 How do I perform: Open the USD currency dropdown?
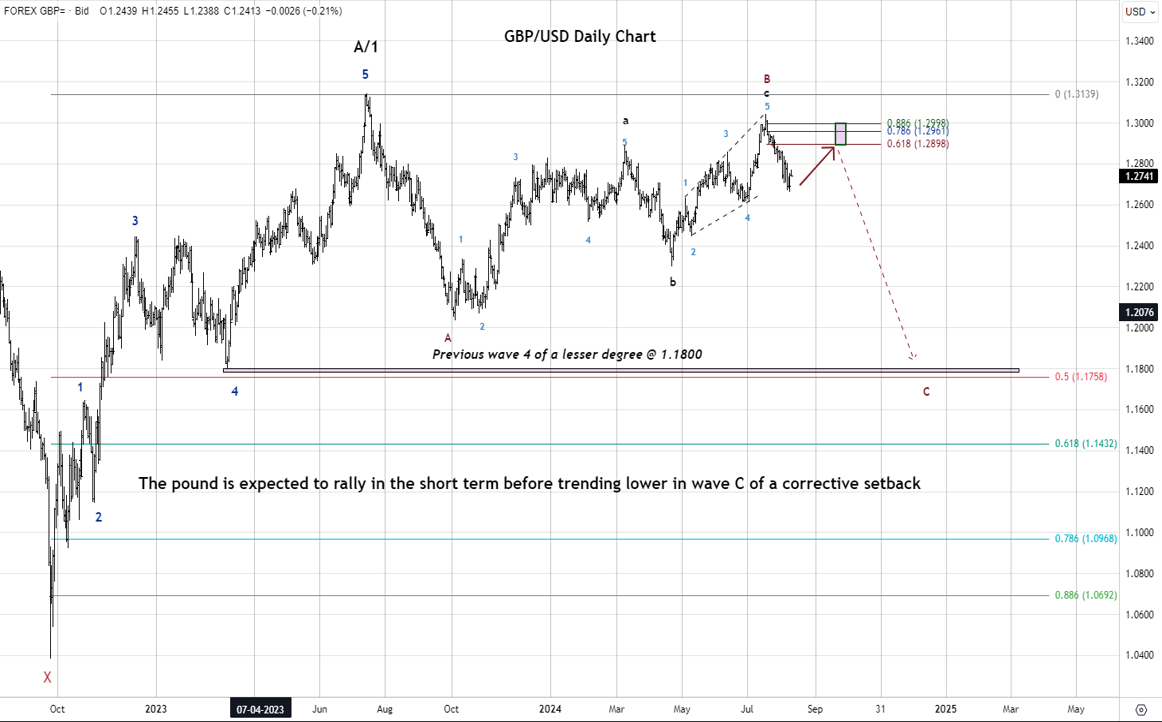(x=1139, y=12)
